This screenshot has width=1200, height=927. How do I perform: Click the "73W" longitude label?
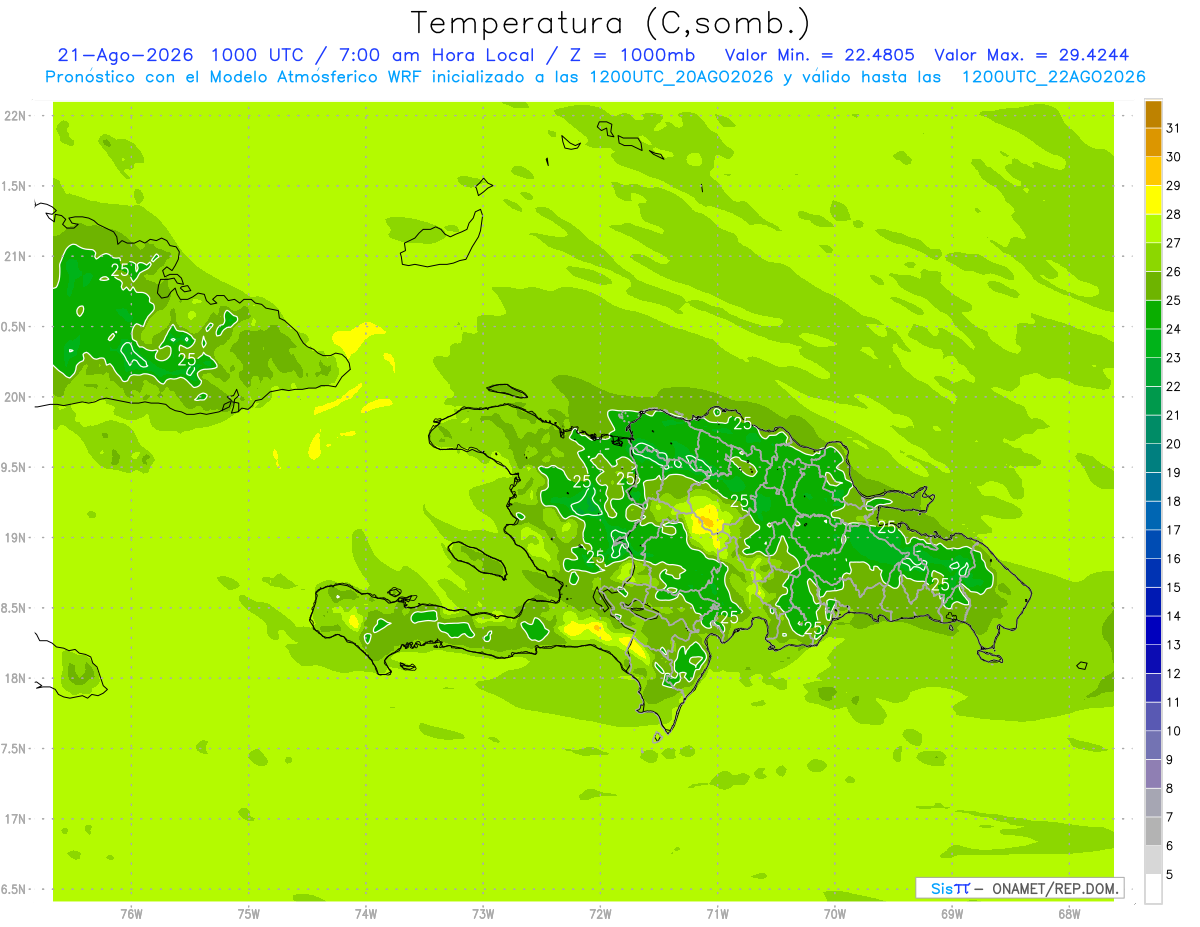pyautogui.click(x=483, y=913)
